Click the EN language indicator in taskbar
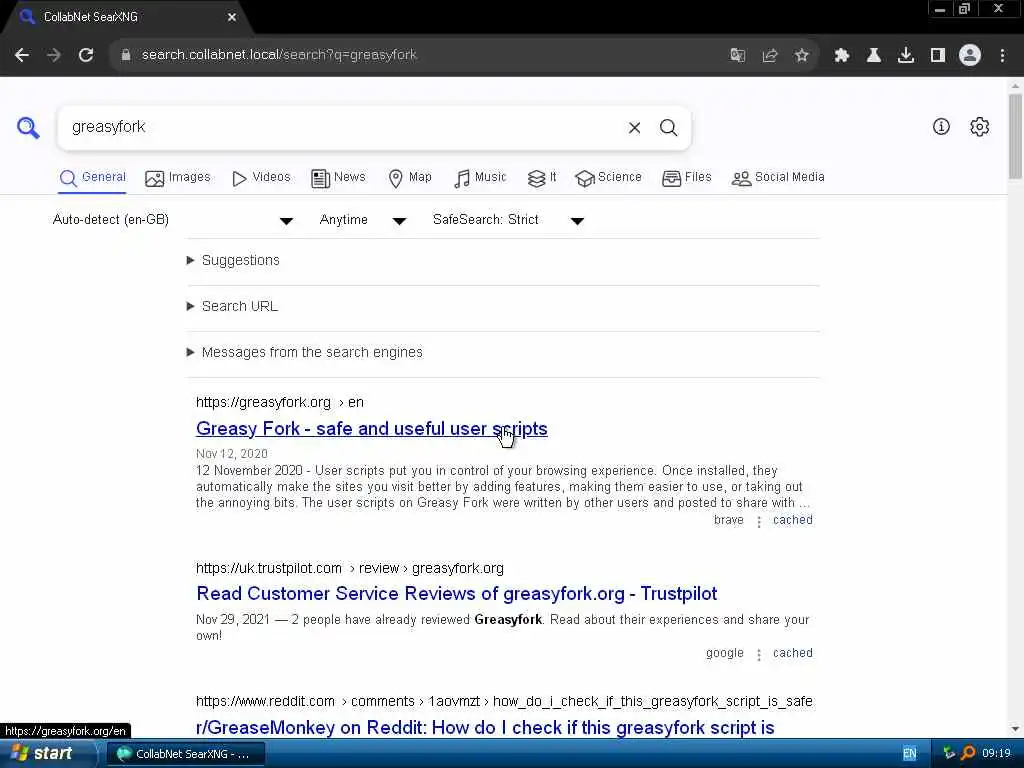 tap(910, 754)
